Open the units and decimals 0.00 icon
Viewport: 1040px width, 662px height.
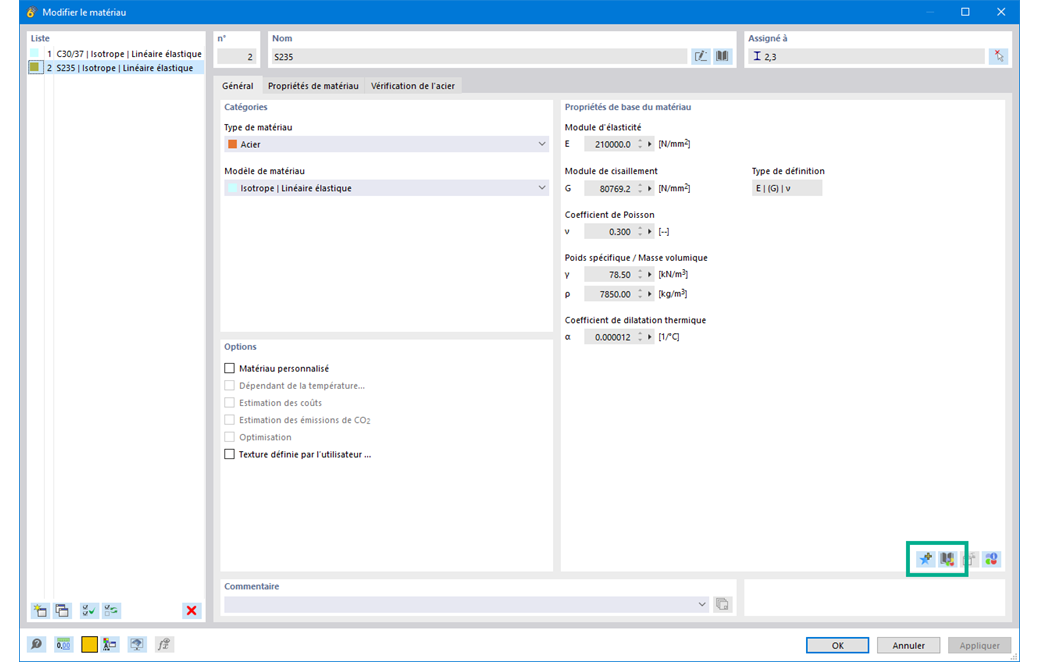pos(63,644)
